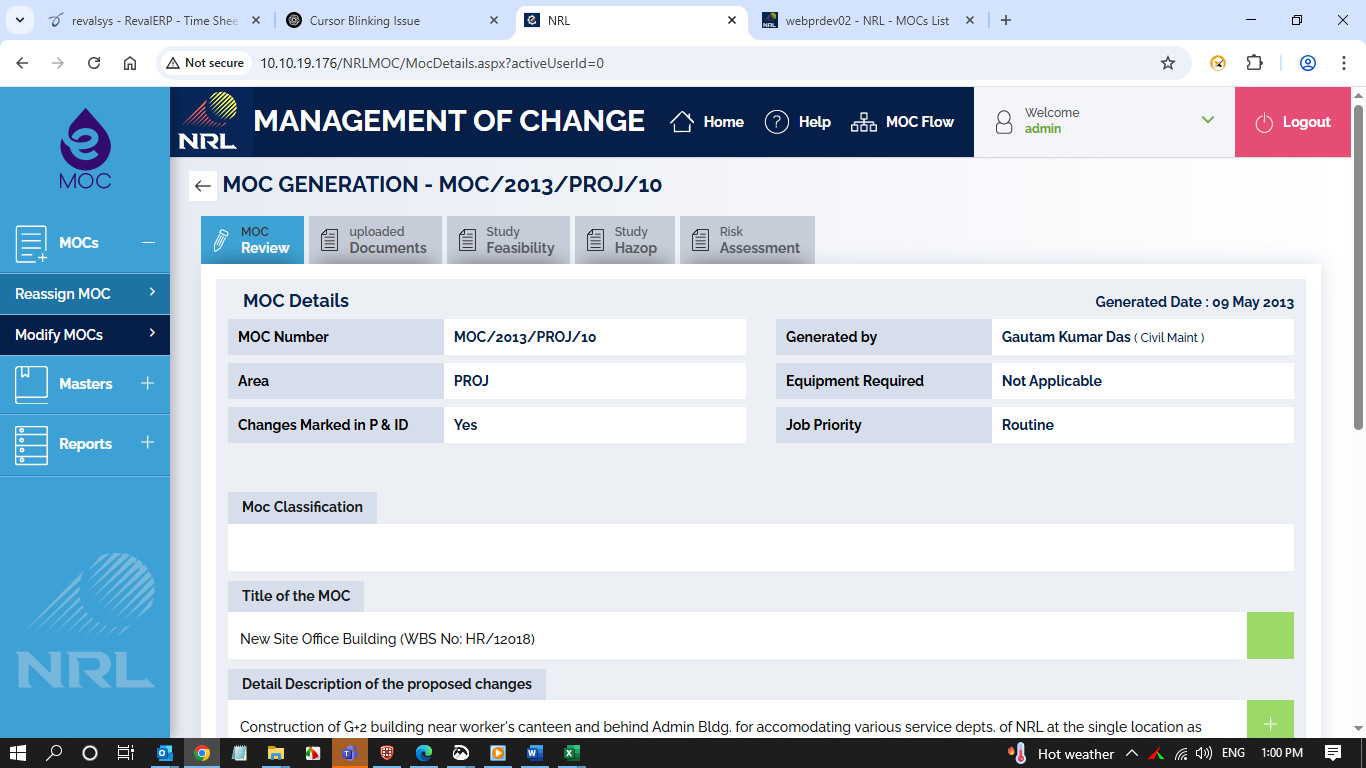
Task: Expand the Reports sidebar section
Action: pos(148,443)
